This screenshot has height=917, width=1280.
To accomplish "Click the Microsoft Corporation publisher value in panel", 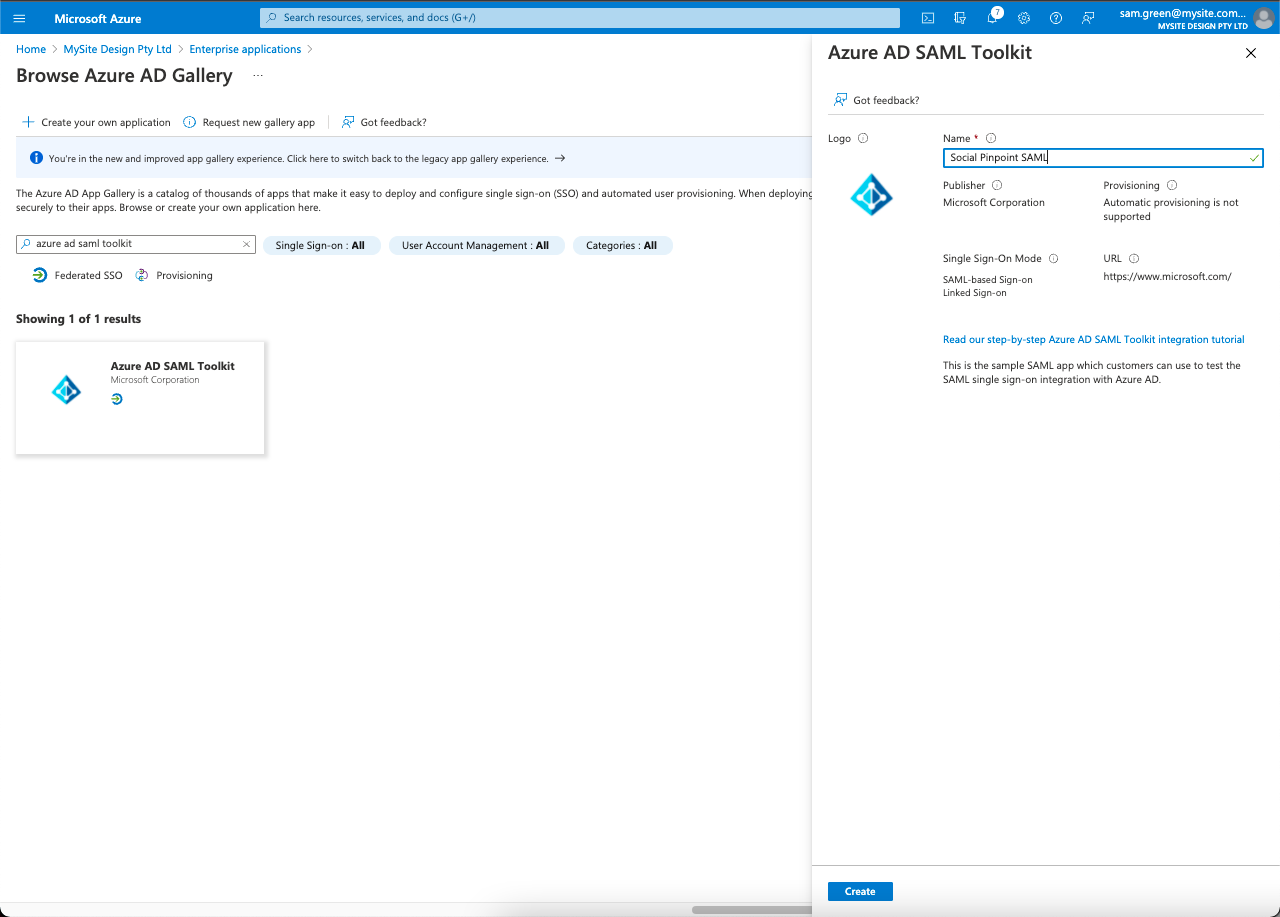I will [994, 202].
